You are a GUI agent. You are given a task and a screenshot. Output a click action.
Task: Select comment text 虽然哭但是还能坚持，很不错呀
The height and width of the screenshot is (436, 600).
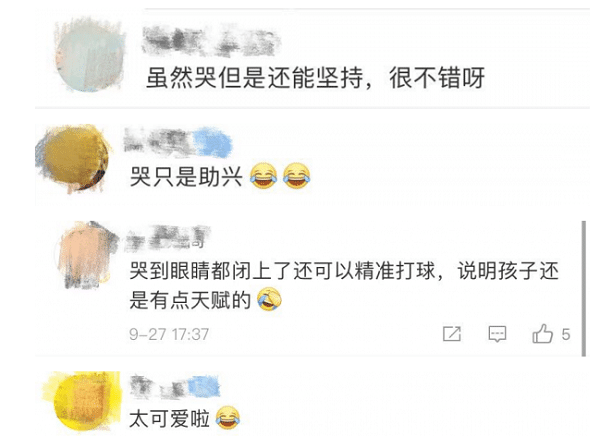(316, 78)
